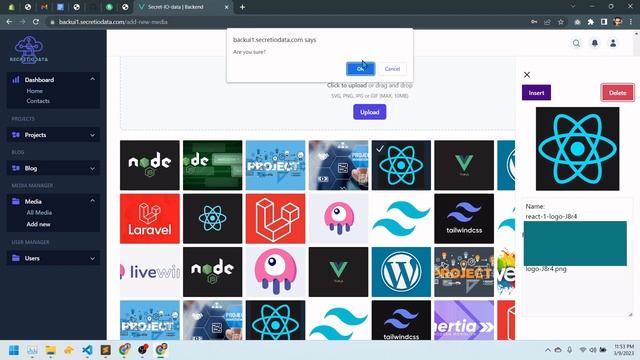The image size is (640, 360).
Task: Open the saved passwords key icon
Action: [534, 22]
